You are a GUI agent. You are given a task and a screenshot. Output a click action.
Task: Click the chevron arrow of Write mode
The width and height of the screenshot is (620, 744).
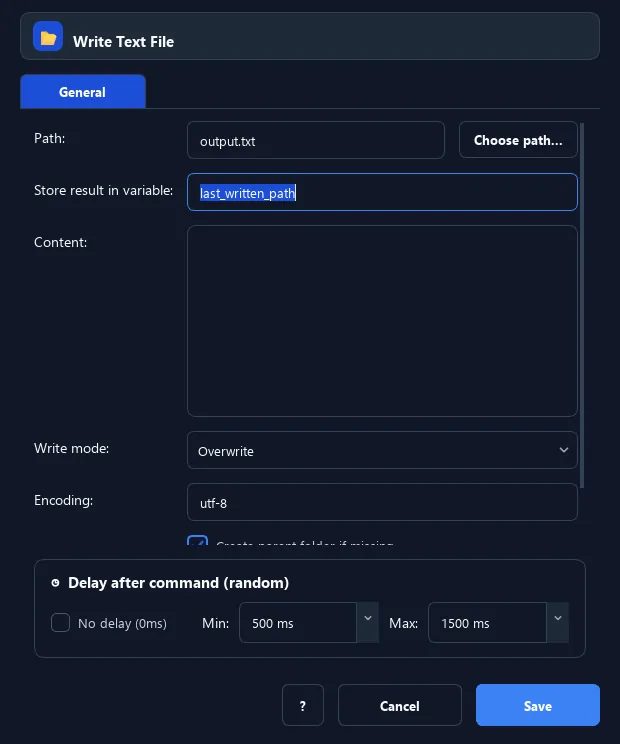pos(564,450)
